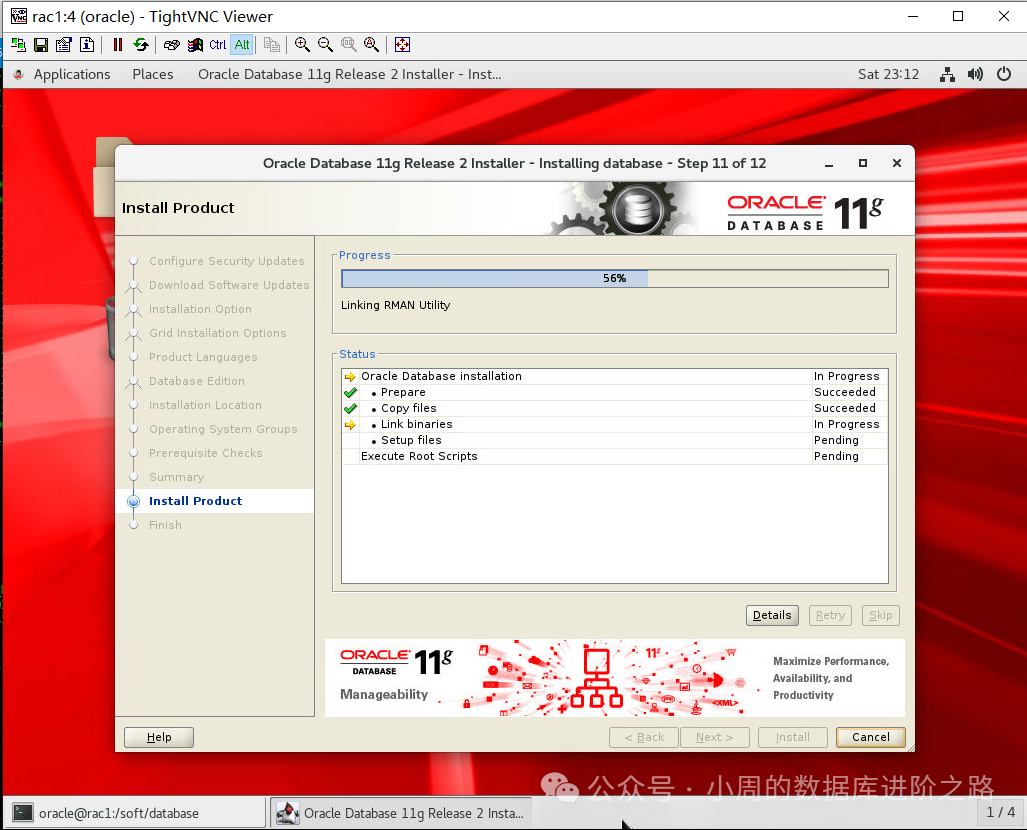Screen dimensions: 1027x830
Task: Select the Link binaries status row
Action: [x=614, y=424]
